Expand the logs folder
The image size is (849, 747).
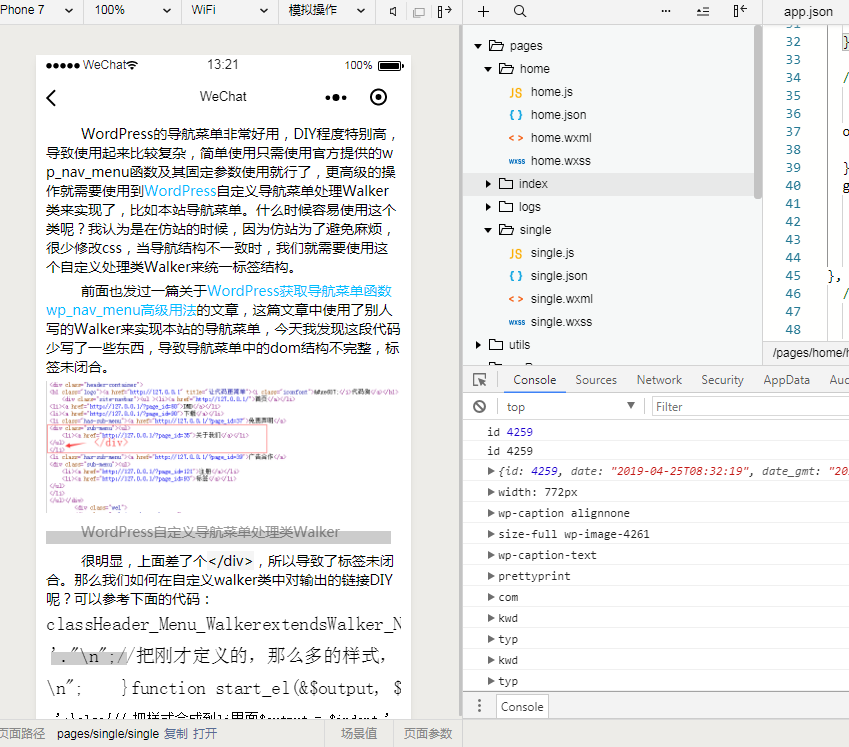pos(488,207)
